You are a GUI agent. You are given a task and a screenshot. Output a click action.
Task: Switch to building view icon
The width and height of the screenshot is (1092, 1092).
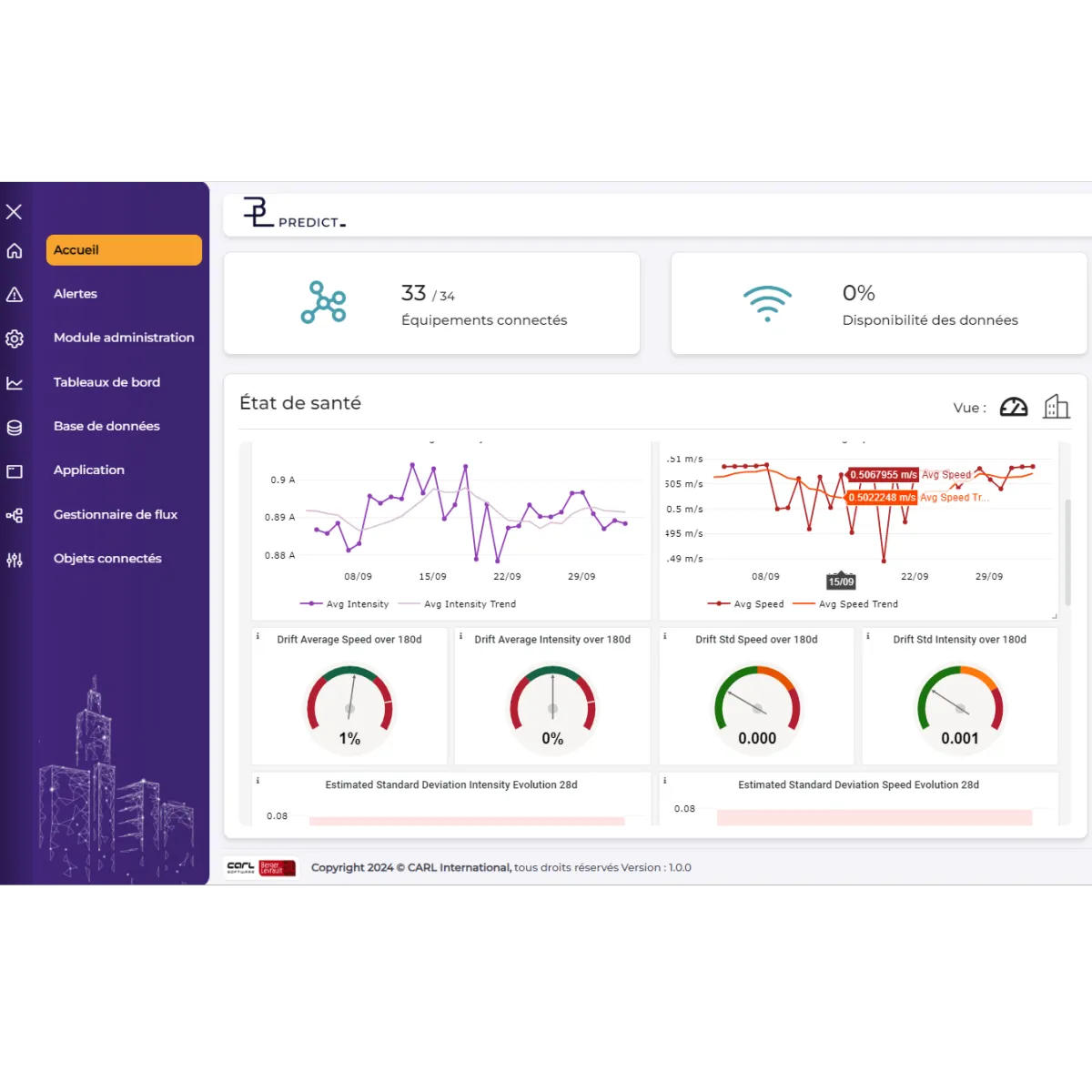pyautogui.click(x=1056, y=407)
